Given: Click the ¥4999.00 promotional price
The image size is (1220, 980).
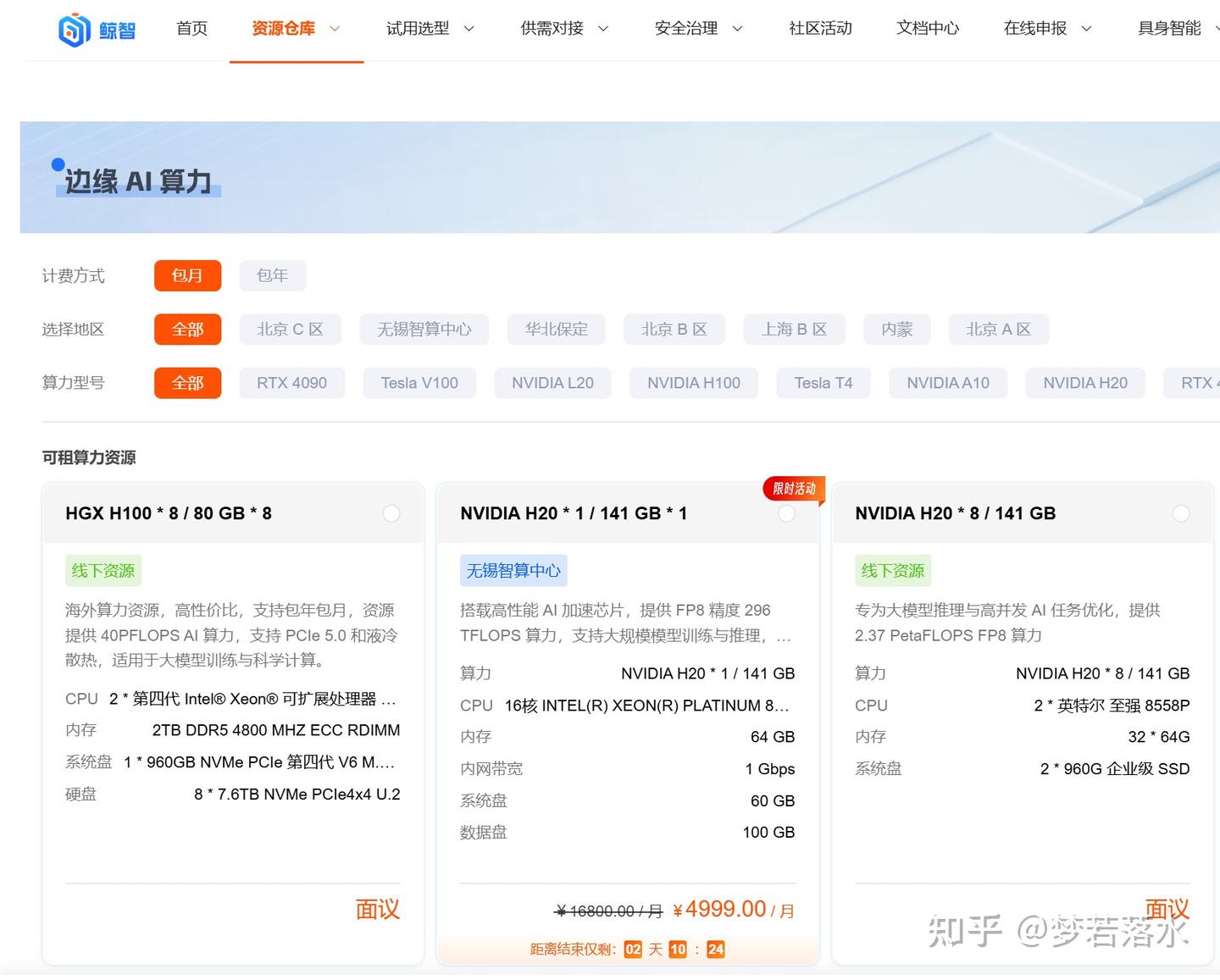Looking at the screenshot, I should point(720,910).
